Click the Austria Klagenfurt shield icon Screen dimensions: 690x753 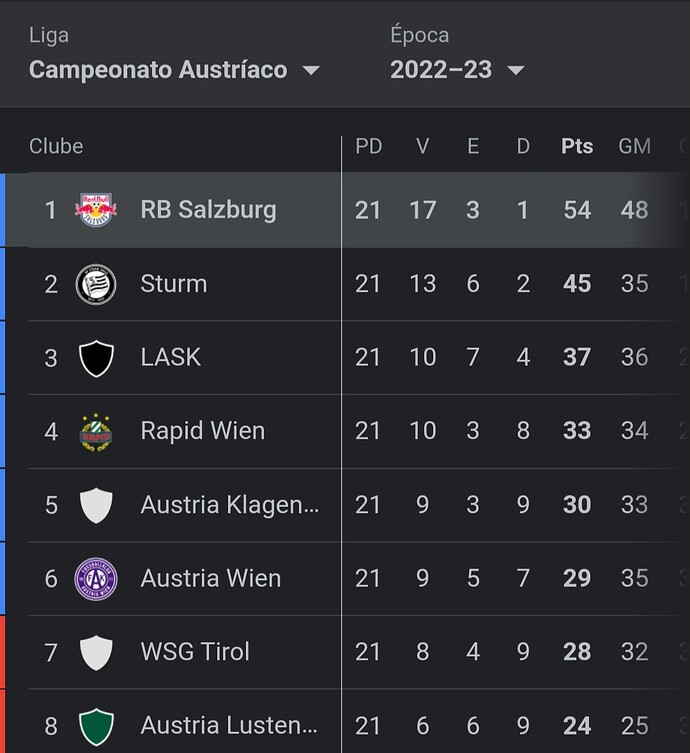click(96, 505)
